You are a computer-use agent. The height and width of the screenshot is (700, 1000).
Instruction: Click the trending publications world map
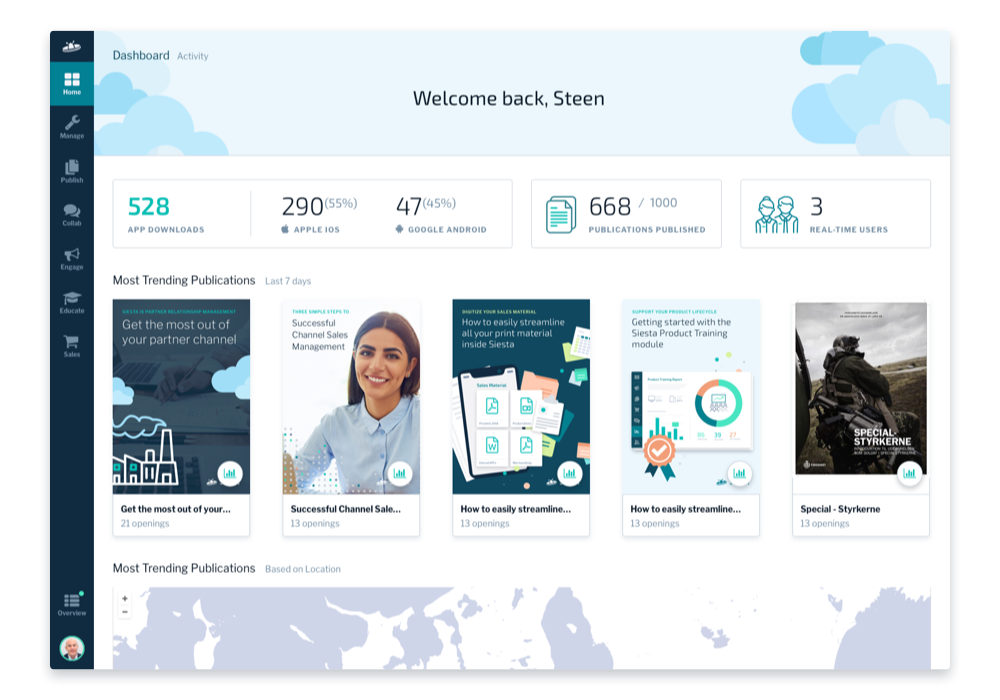tap(522, 628)
